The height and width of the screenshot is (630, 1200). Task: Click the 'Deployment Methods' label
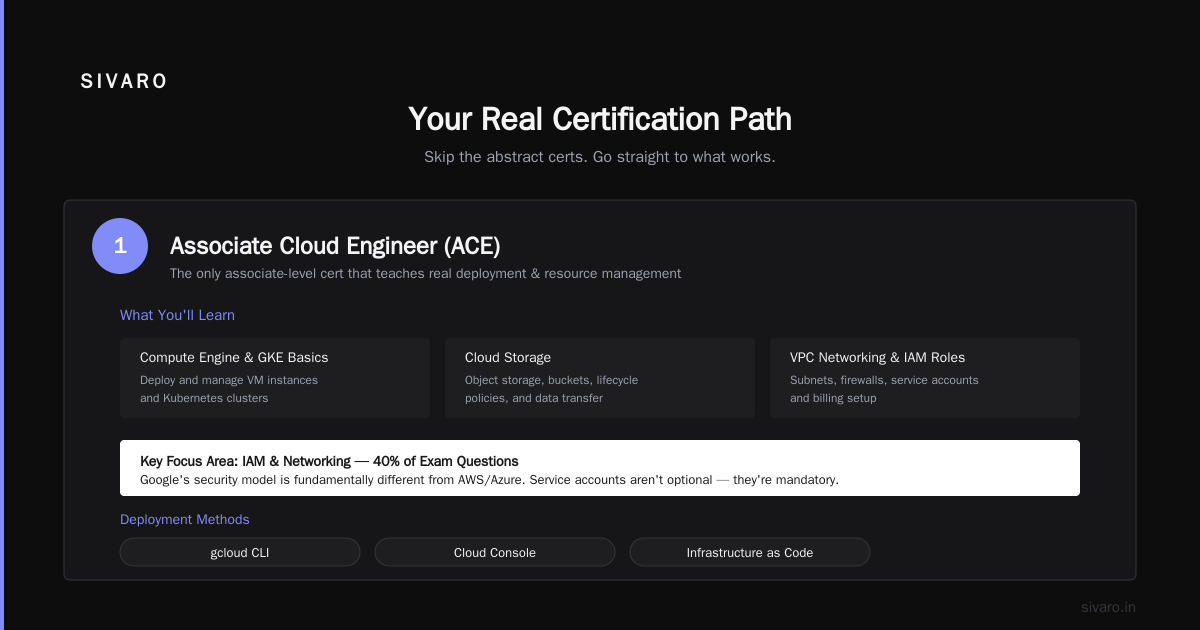tap(185, 519)
